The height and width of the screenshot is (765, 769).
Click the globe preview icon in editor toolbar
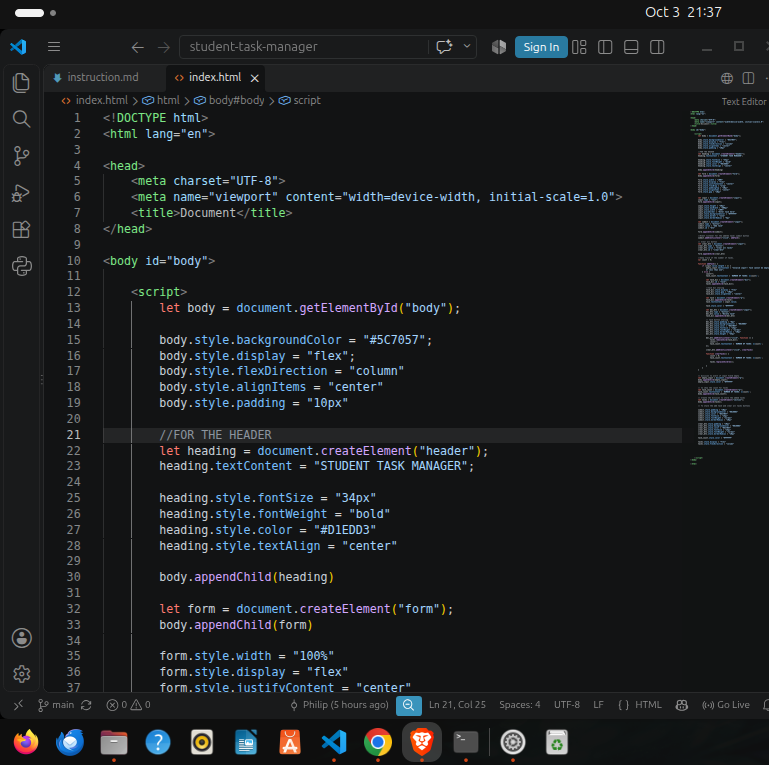727,78
